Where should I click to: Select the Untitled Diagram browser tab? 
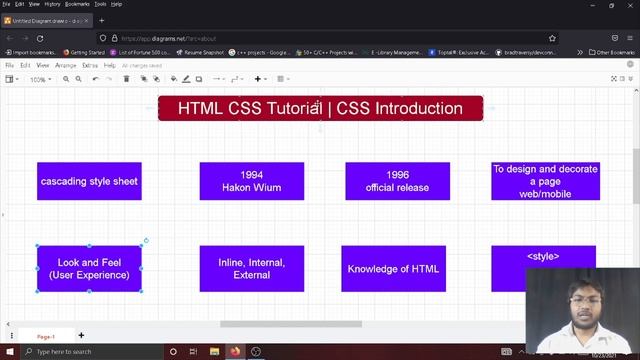point(47,21)
